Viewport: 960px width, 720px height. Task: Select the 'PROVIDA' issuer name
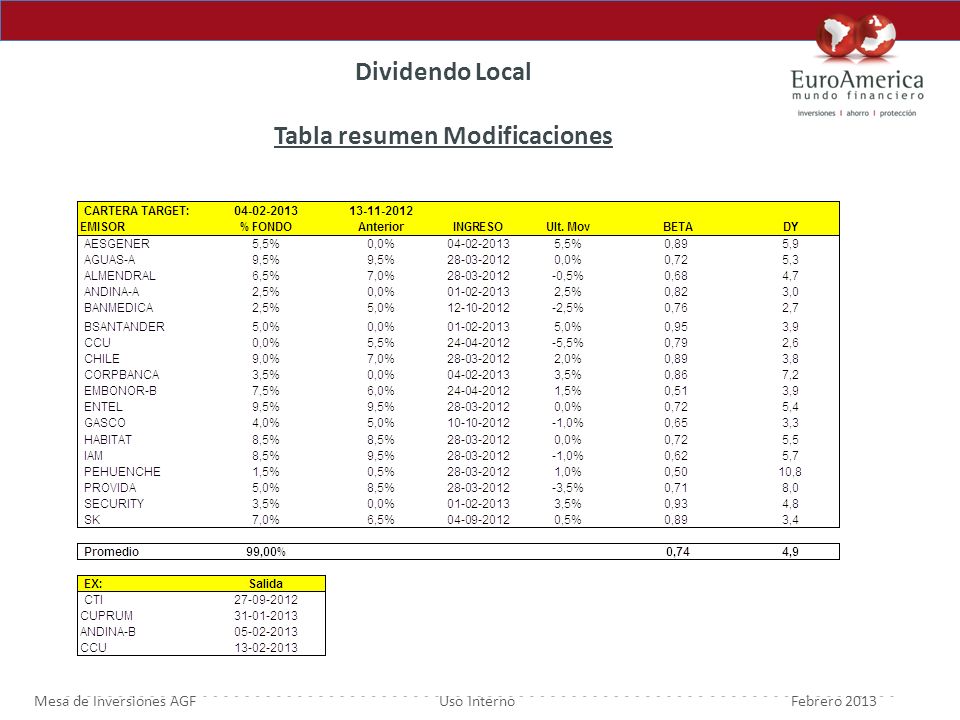[x=110, y=487]
